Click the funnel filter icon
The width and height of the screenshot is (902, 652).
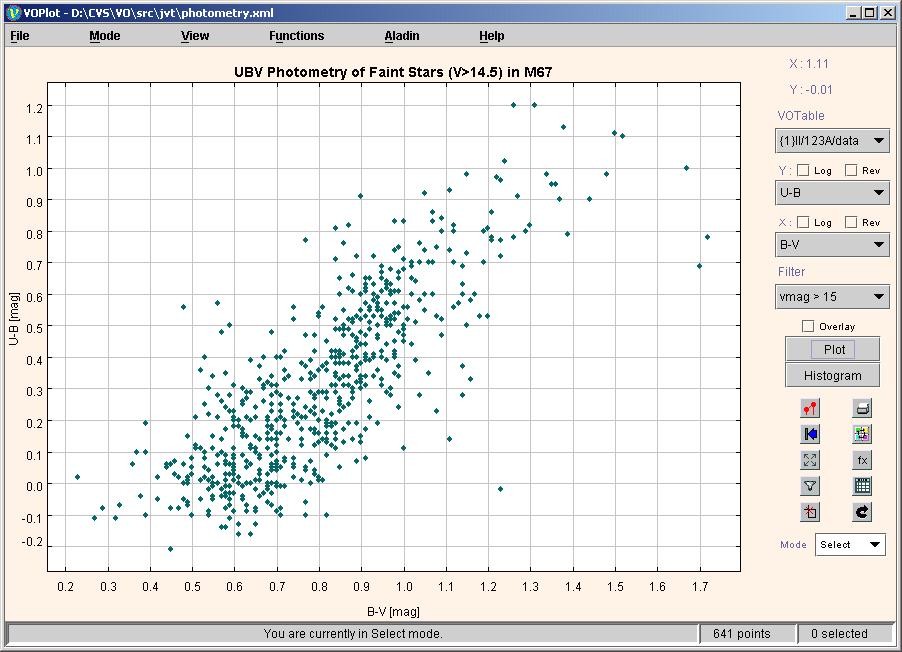tap(810, 486)
